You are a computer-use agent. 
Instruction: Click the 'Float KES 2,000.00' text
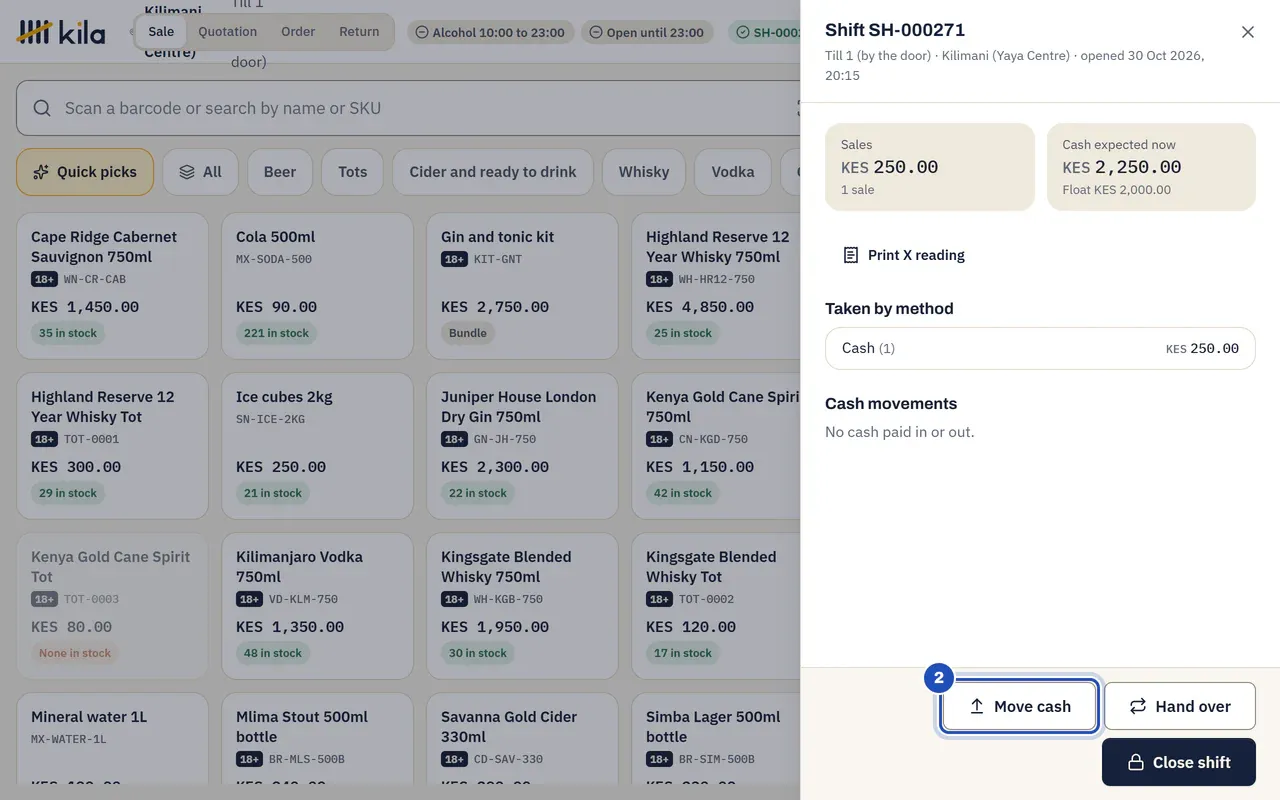1116,190
